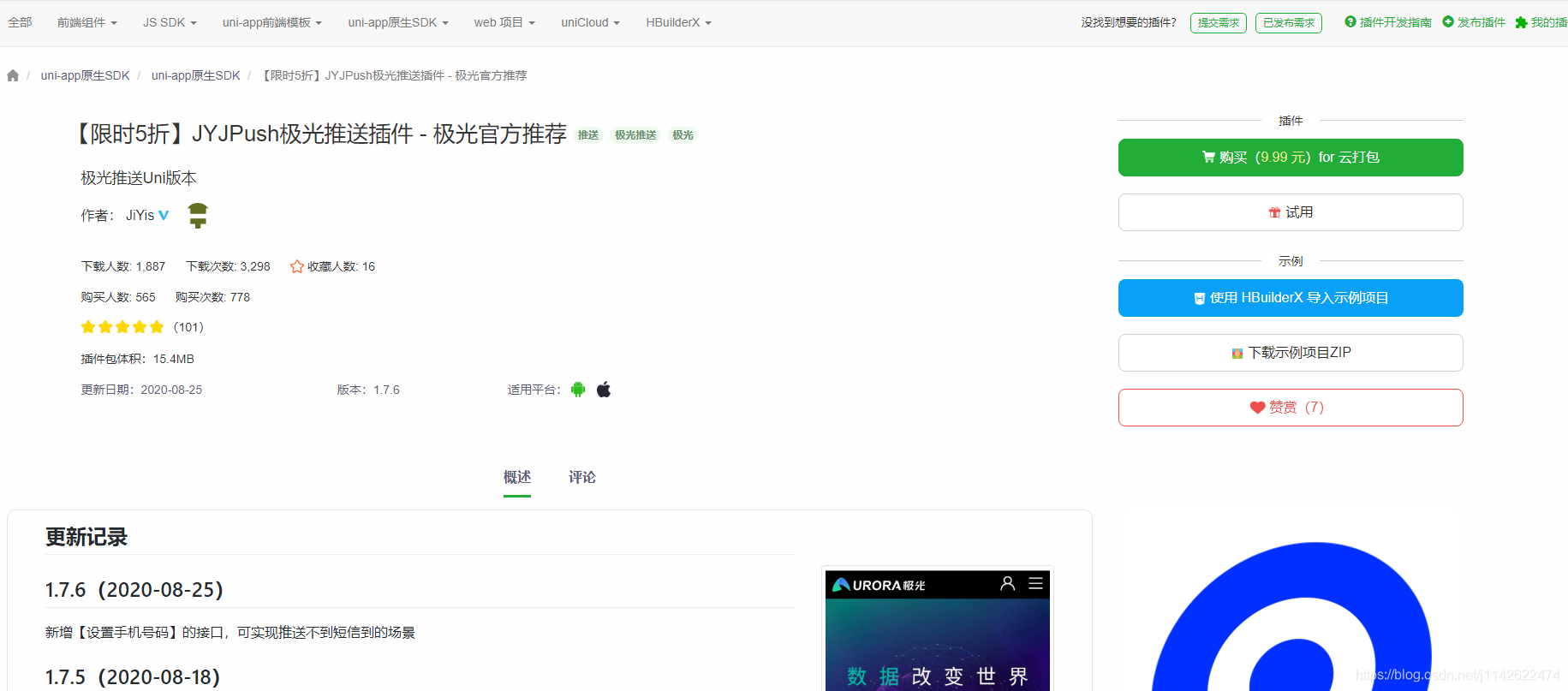Image resolution: width=1568 pixels, height=691 pixels.
Task: Click the five-star rating row
Action: click(122, 327)
